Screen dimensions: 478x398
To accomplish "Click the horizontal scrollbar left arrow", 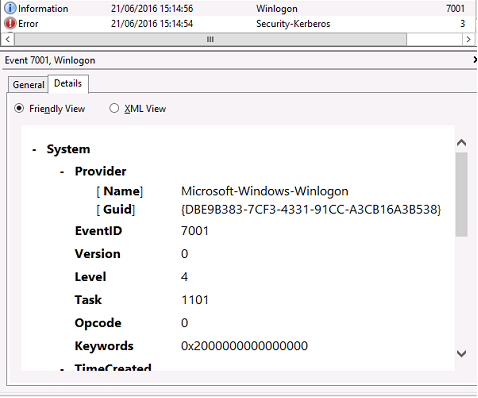I will [8, 39].
